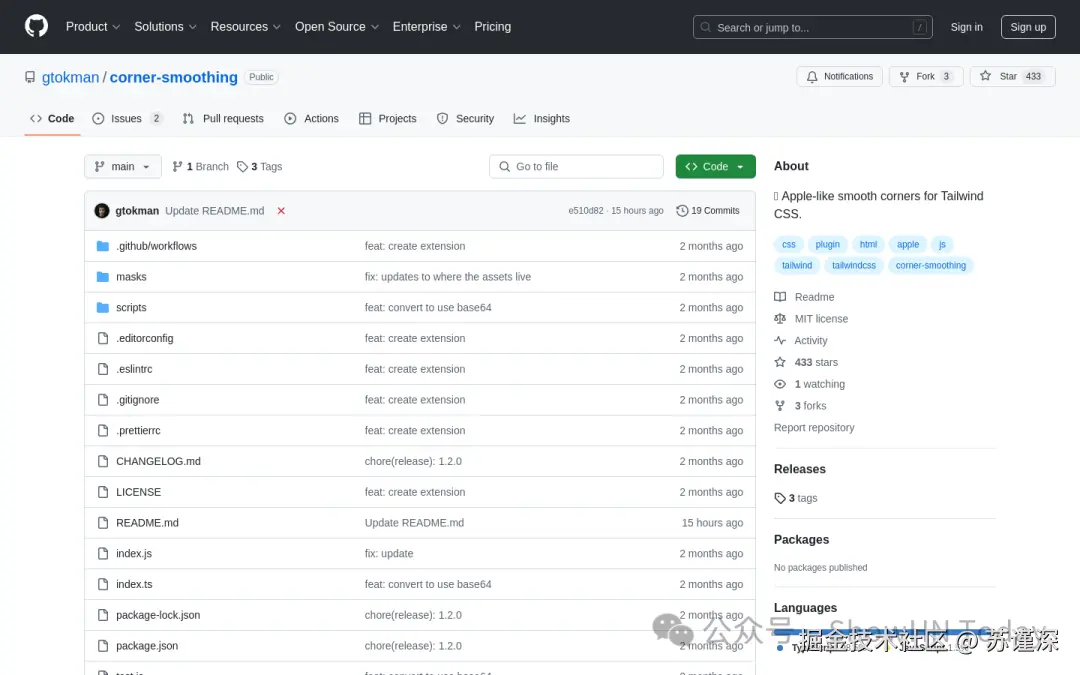Click the fork icon in Fork button
Viewport: 1080px width, 675px height.
point(904,76)
